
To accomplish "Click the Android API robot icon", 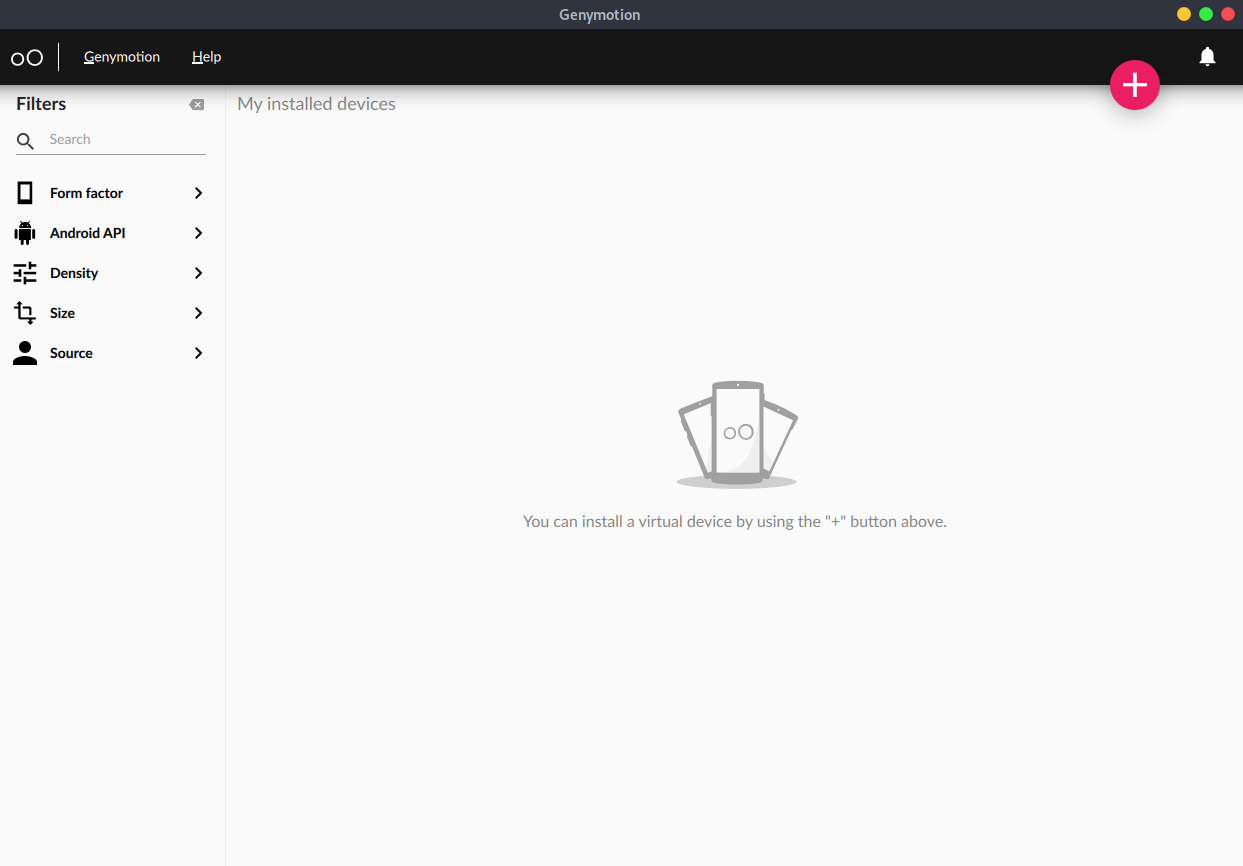I will click(25, 233).
